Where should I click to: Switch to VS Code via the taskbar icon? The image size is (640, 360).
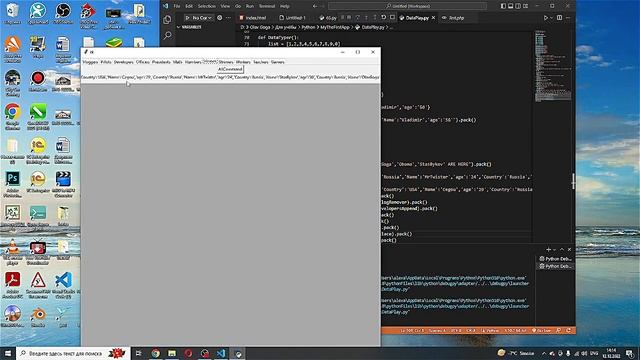click(x=221, y=353)
